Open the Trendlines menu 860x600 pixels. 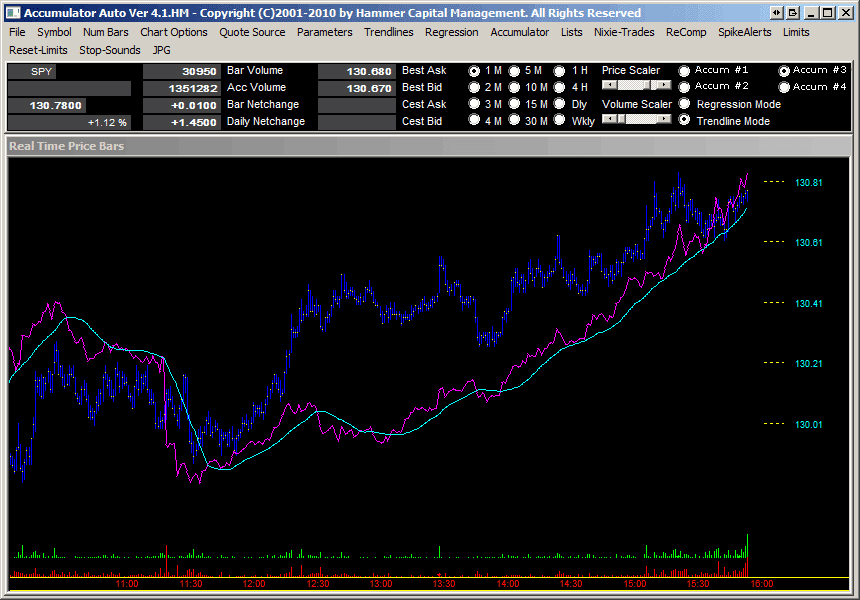click(389, 32)
